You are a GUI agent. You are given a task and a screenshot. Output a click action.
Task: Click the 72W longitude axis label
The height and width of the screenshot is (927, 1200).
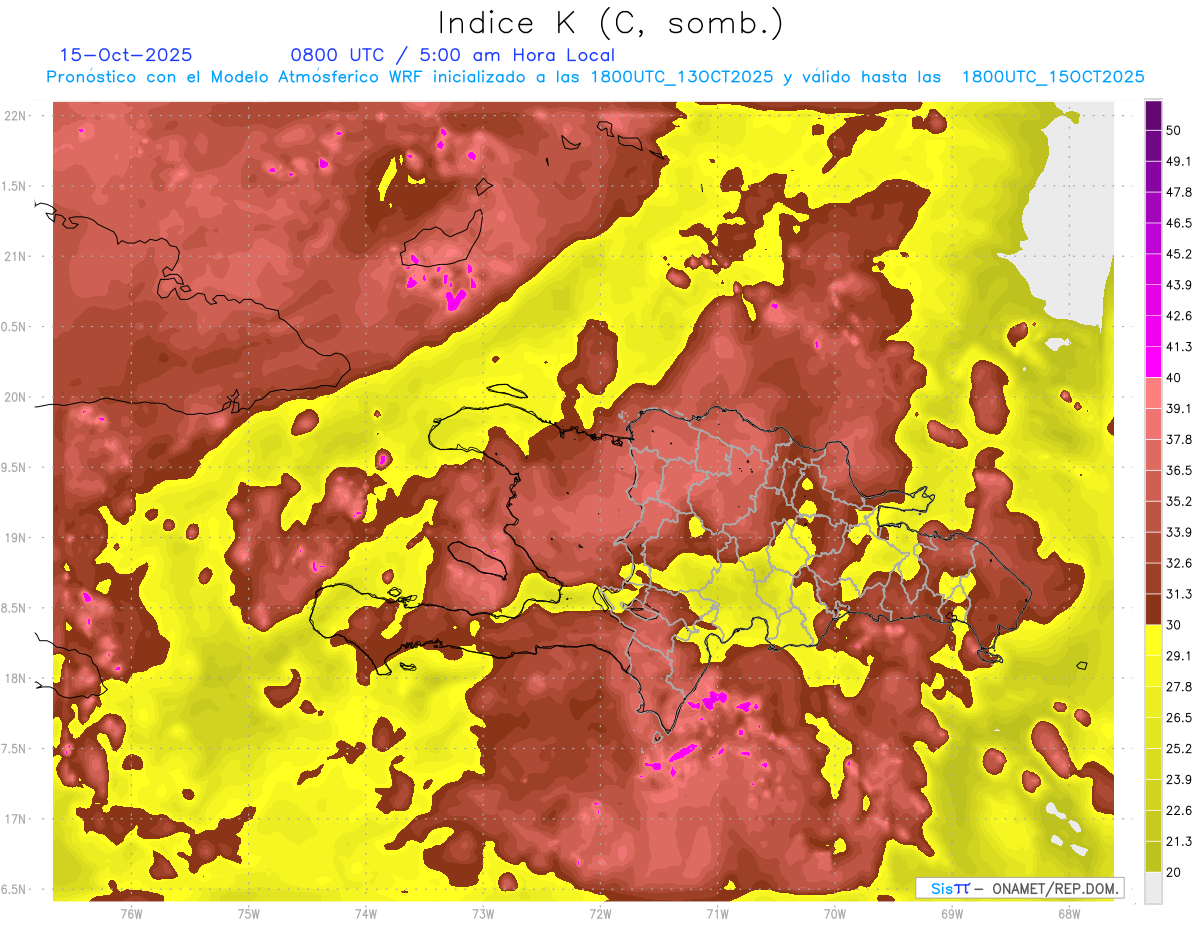[x=600, y=913]
